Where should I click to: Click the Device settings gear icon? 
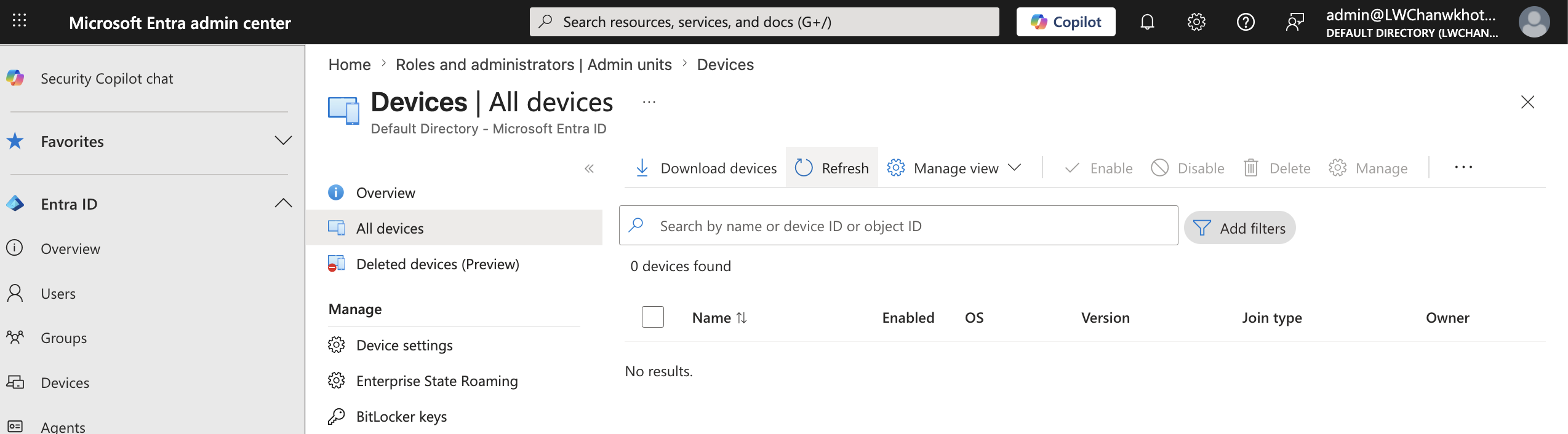point(336,345)
